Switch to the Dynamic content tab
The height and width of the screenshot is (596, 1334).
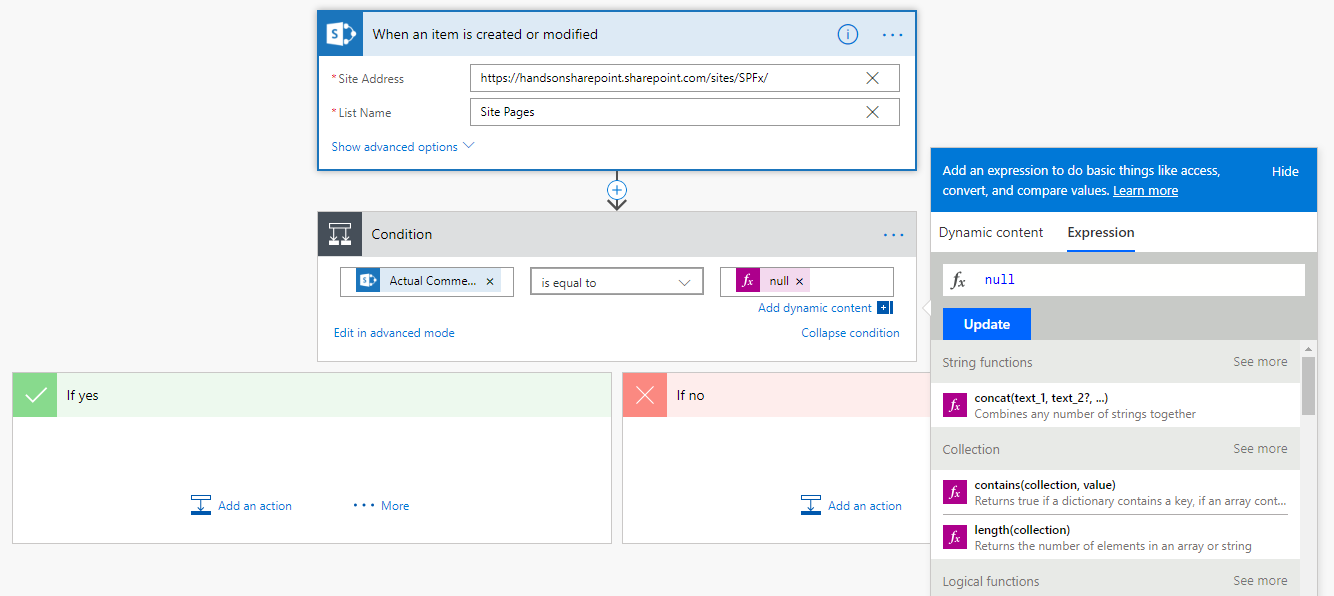(x=991, y=232)
